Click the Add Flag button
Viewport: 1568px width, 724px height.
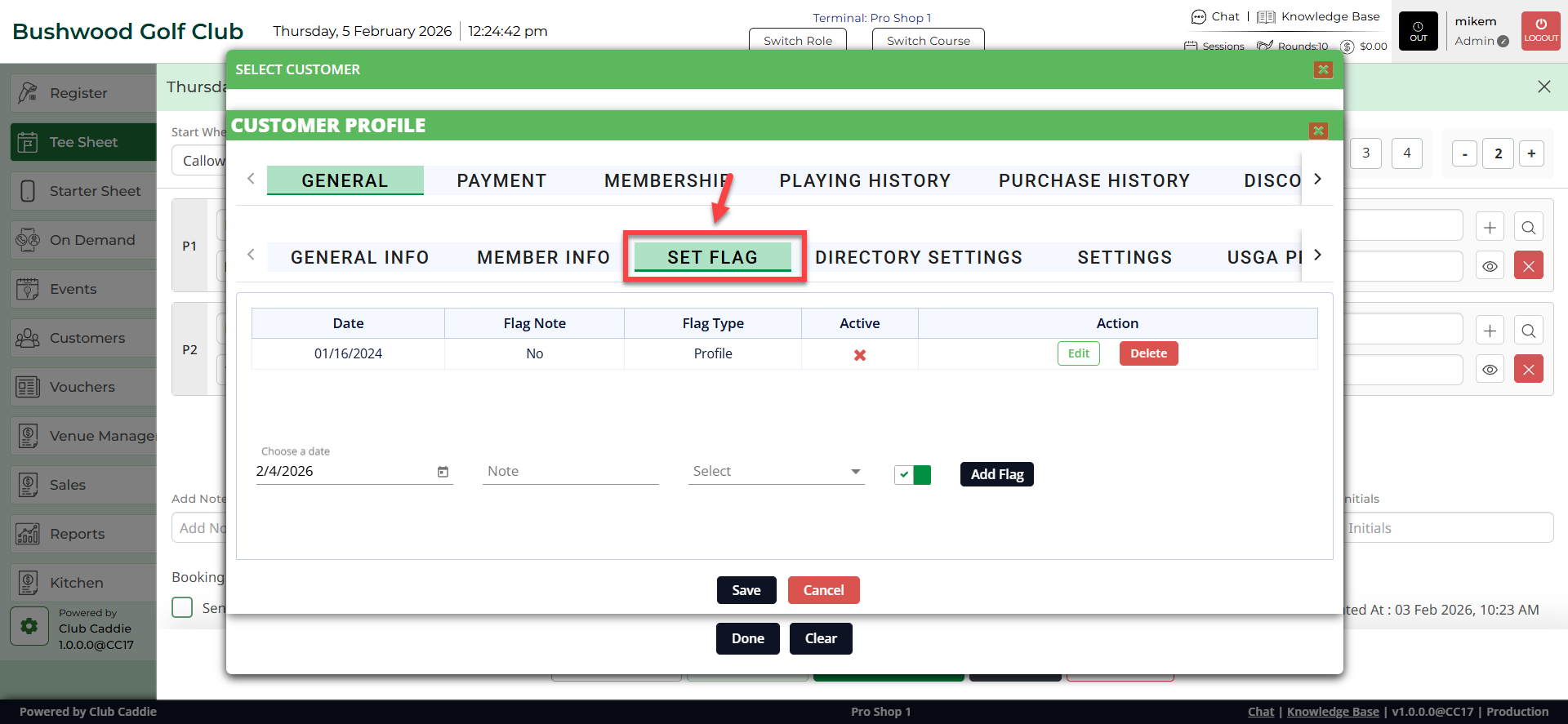pyautogui.click(x=996, y=474)
